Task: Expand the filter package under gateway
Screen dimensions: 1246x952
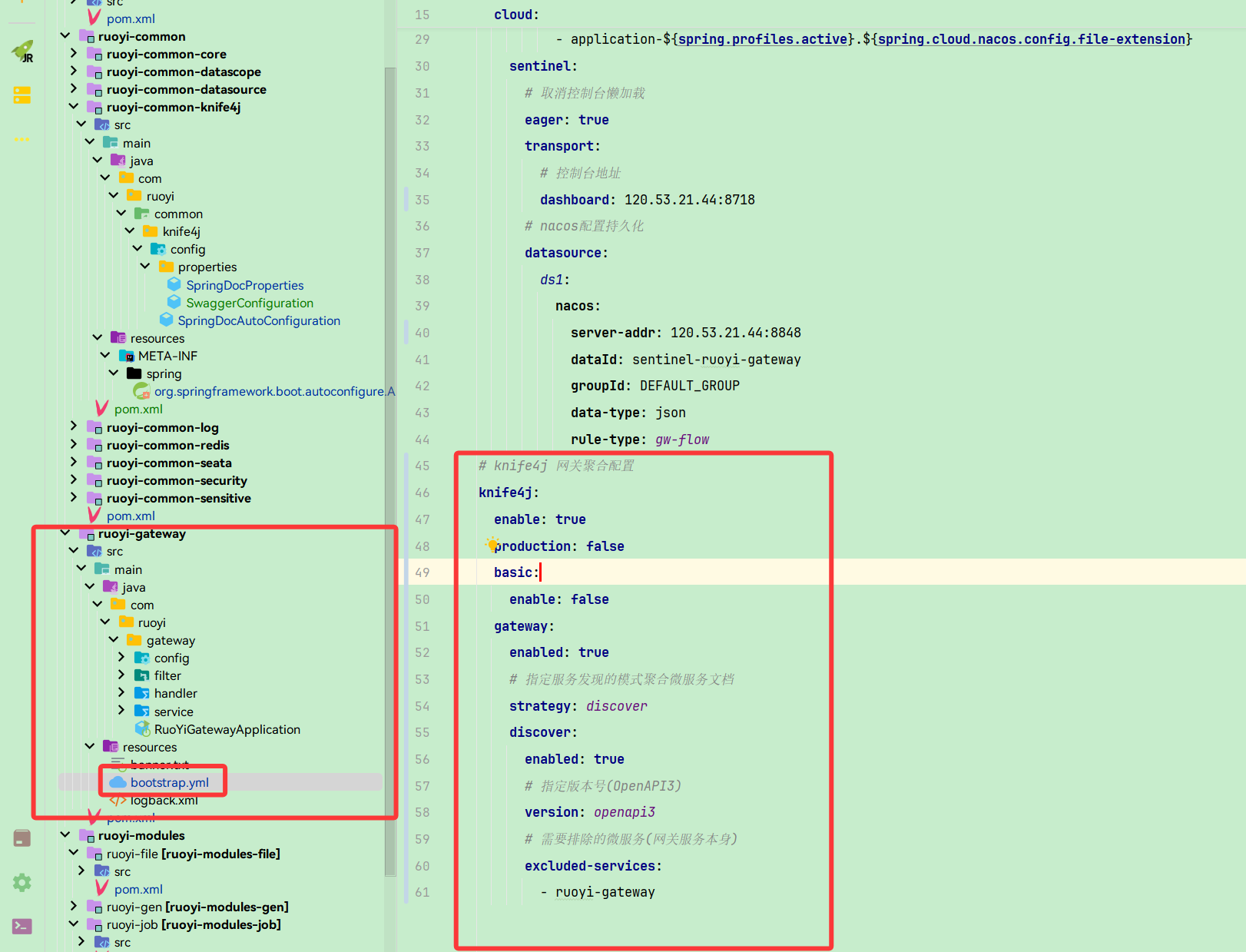Action: tap(121, 675)
